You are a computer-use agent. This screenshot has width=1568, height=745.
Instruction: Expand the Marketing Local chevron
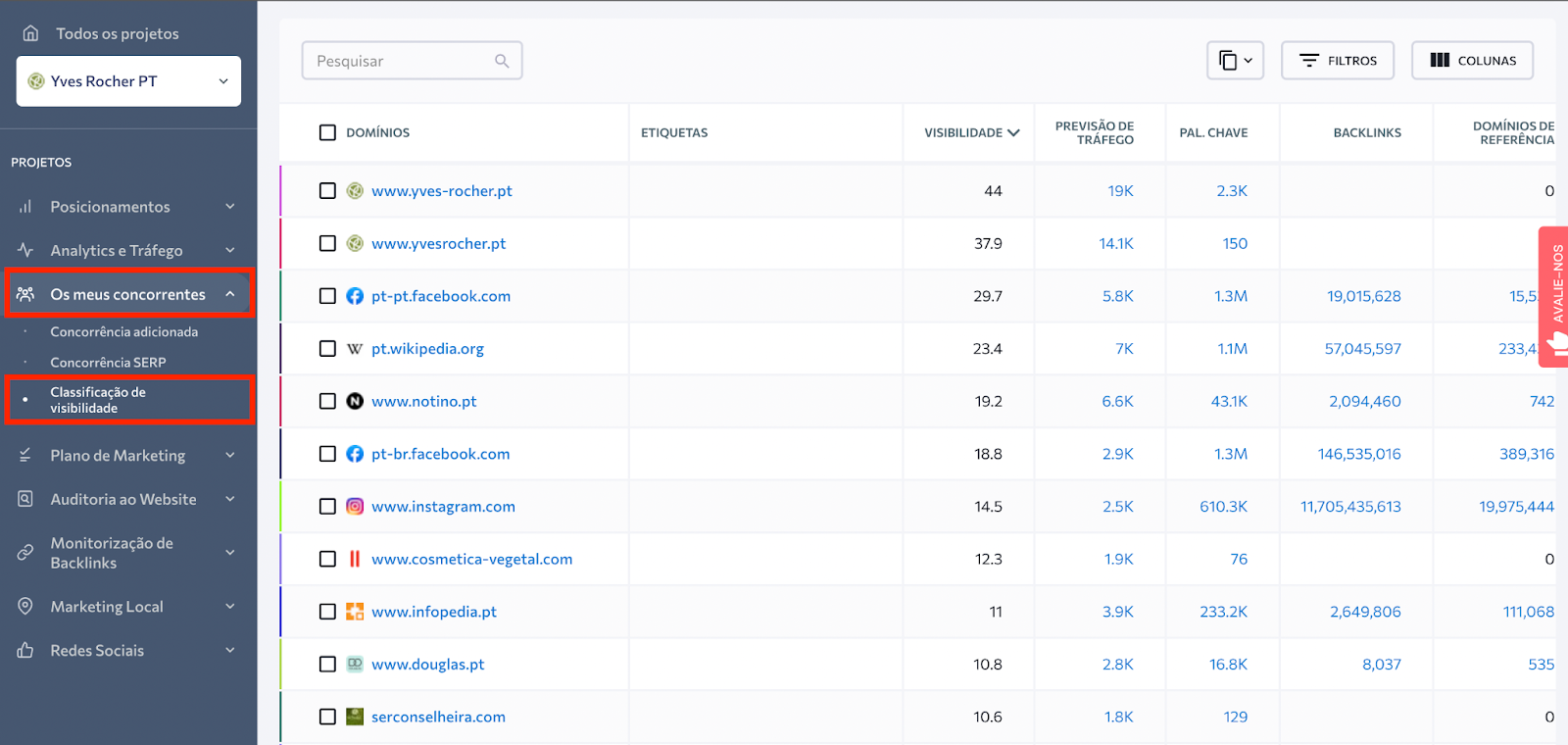click(x=230, y=607)
